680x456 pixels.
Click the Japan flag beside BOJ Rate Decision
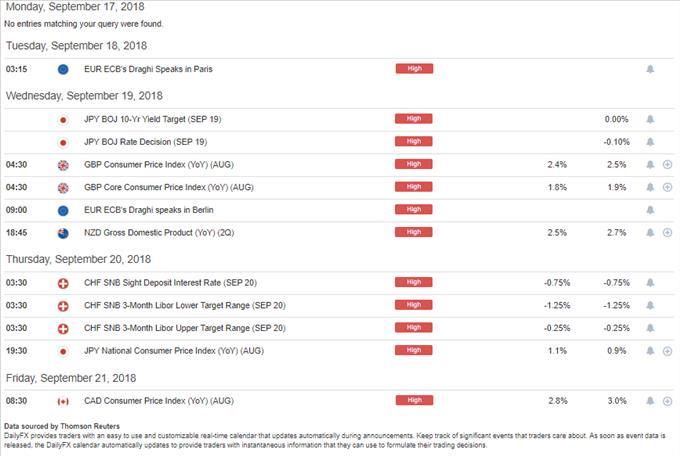(x=63, y=141)
